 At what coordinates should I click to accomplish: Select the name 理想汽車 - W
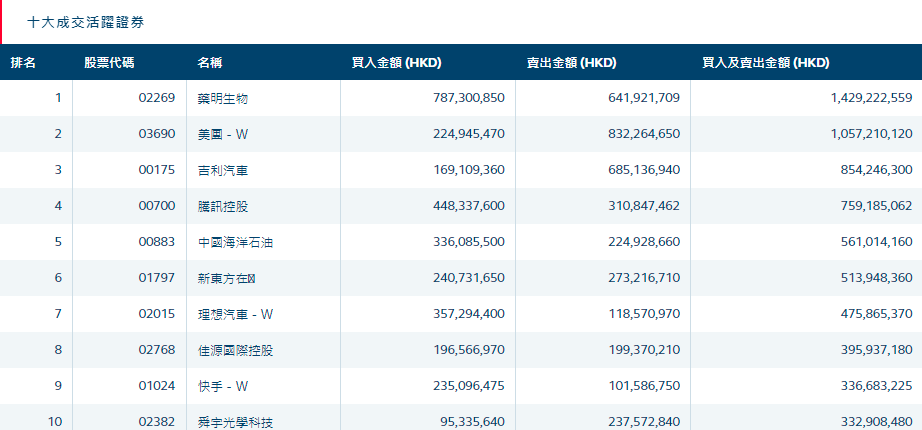pos(236,315)
